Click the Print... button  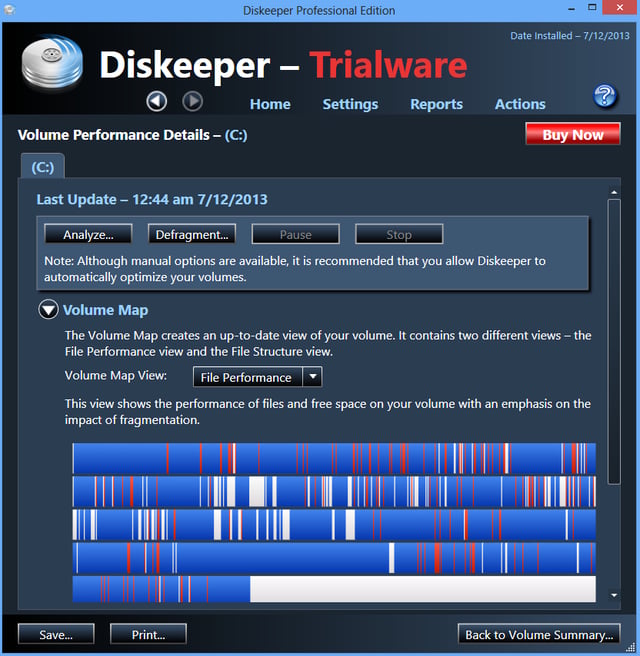(148, 634)
